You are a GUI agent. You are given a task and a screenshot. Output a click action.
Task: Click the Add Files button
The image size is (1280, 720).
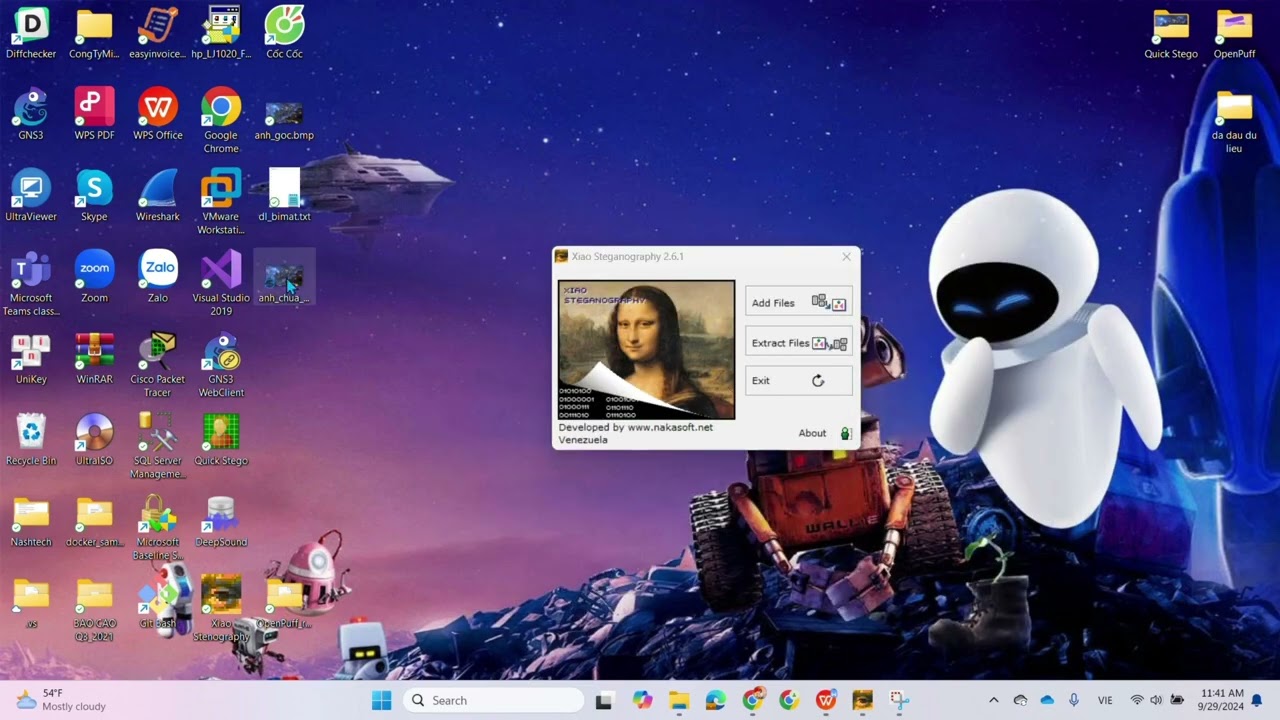pos(798,303)
